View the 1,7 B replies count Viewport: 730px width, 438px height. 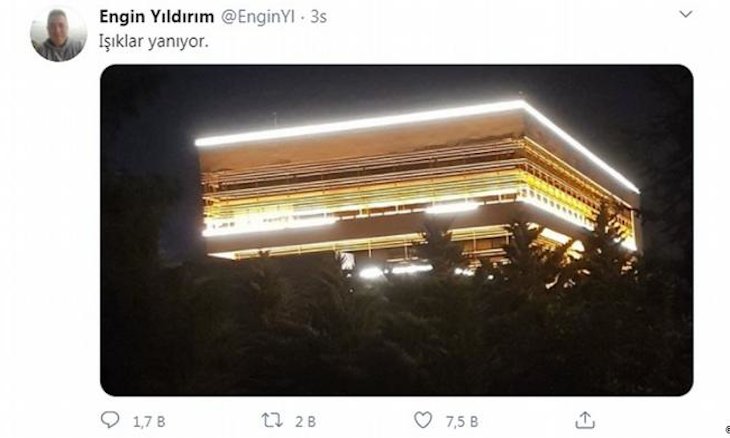149,422
